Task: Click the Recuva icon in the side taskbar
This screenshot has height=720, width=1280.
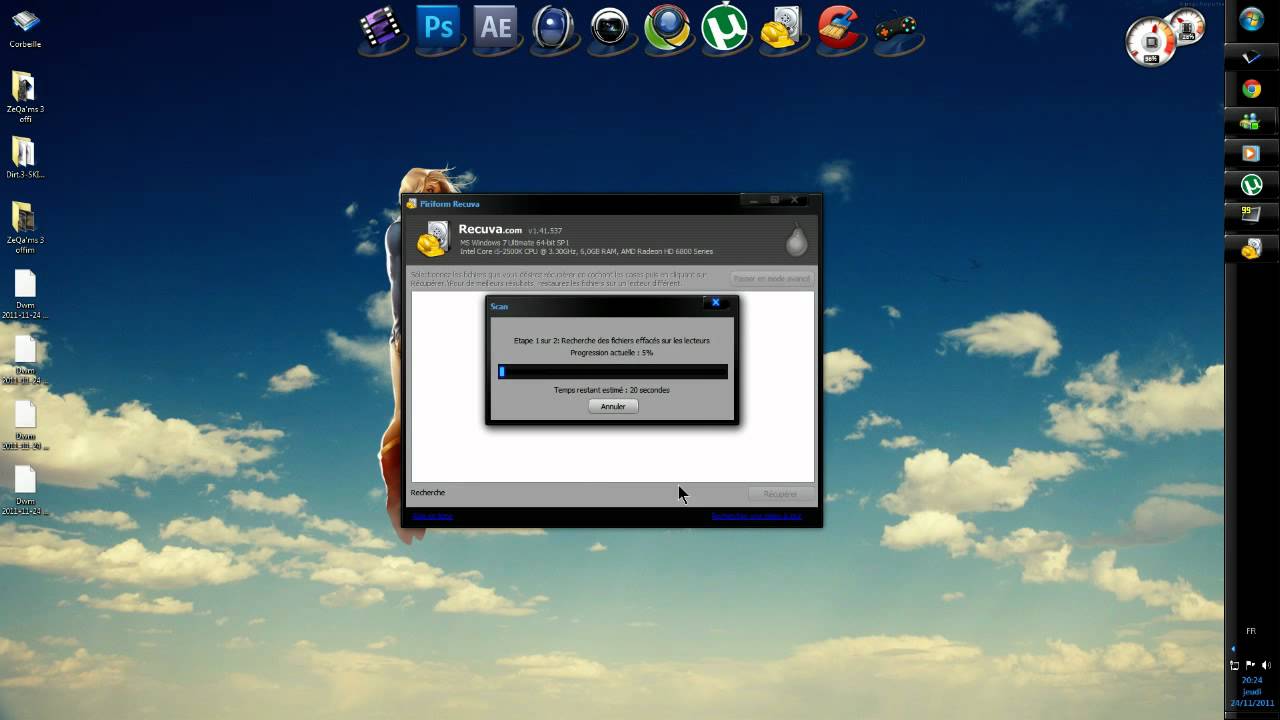Action: tap(1251, 248)
